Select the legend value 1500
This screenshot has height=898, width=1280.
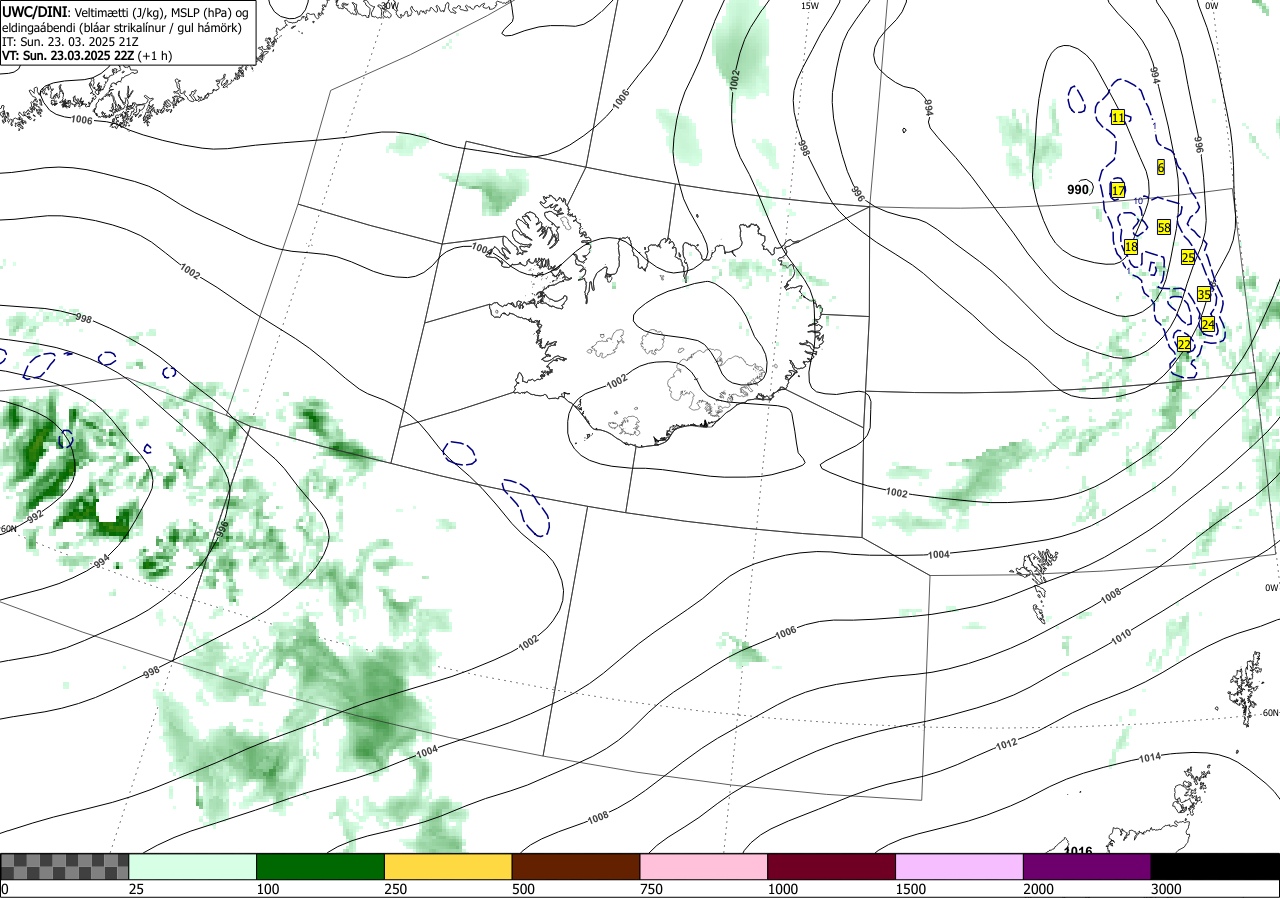(x=911, y=889)
